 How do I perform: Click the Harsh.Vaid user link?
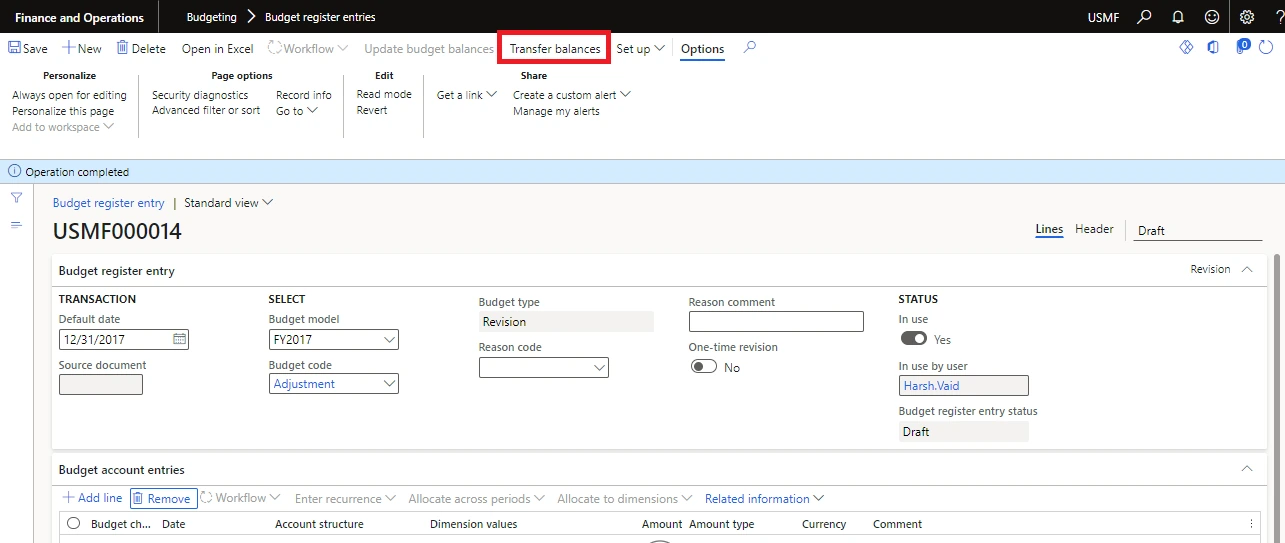930,385
